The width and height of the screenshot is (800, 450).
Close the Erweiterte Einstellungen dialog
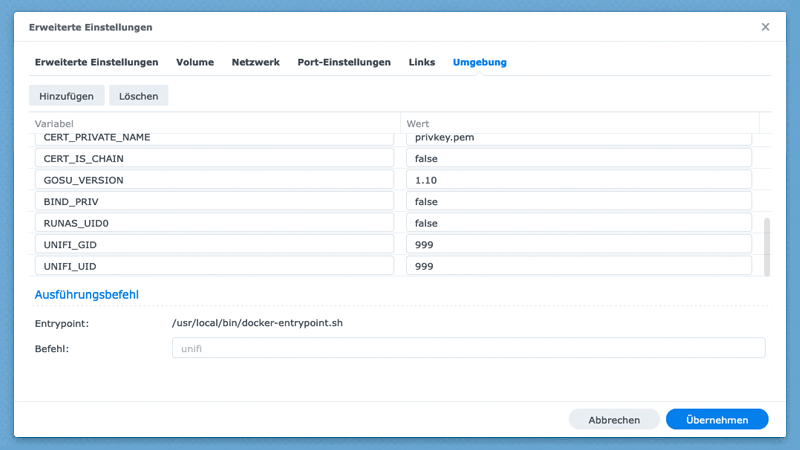pyautogui.click(x=765, y=27)
